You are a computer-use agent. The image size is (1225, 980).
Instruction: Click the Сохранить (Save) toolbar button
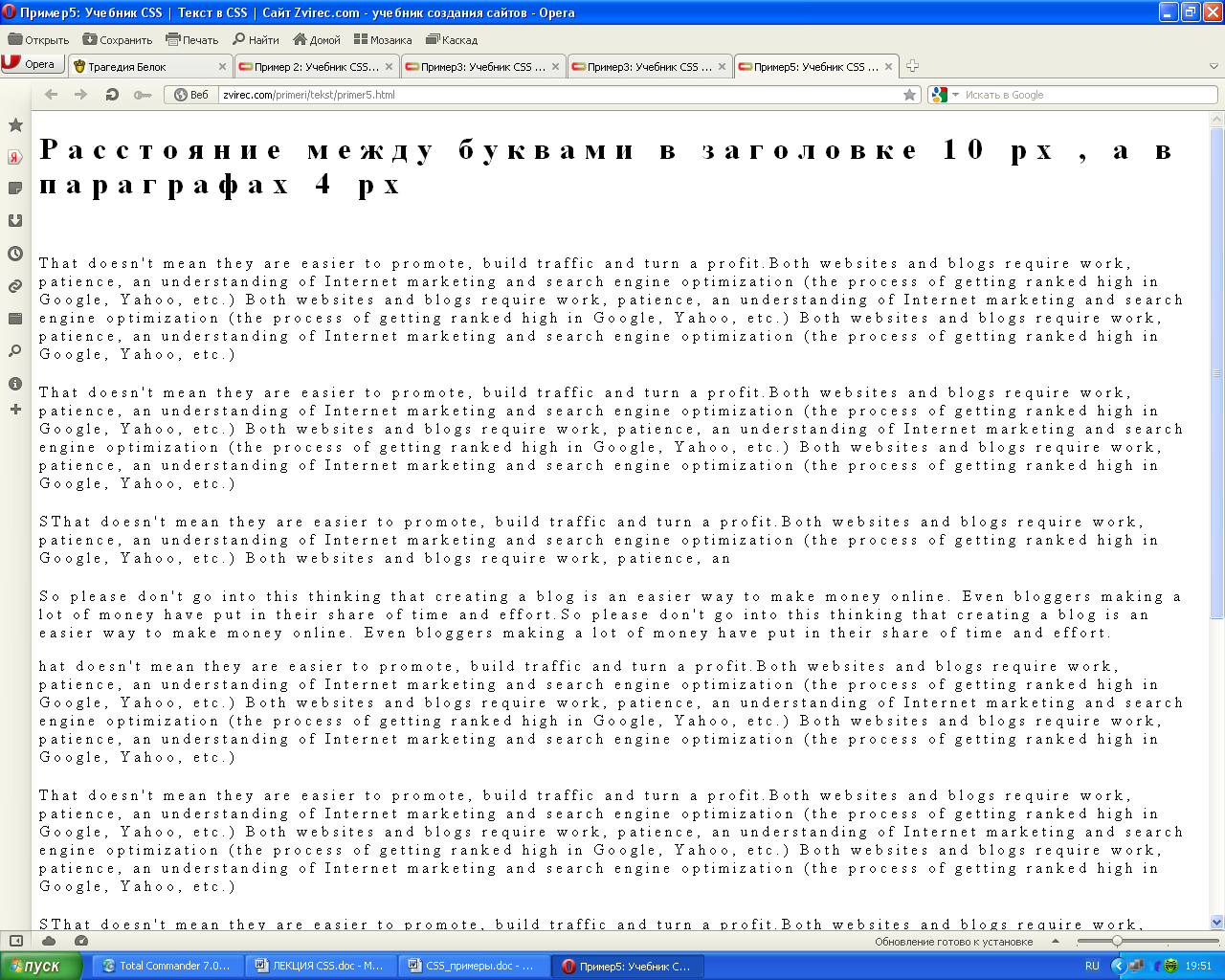[x=118, y=40]
